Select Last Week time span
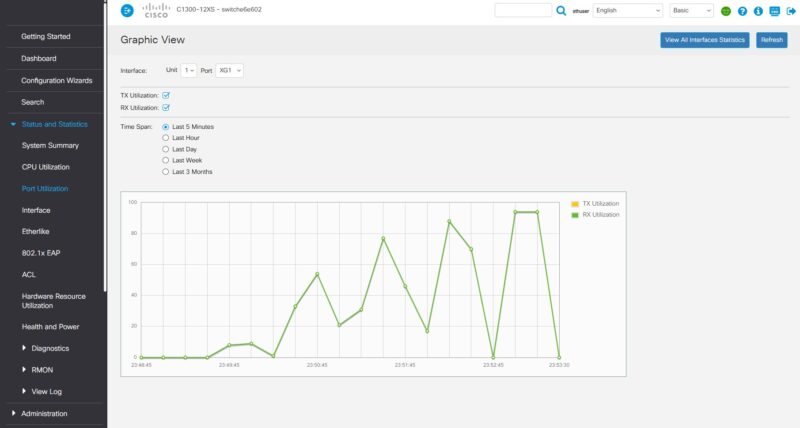 [x=165, y=160]
